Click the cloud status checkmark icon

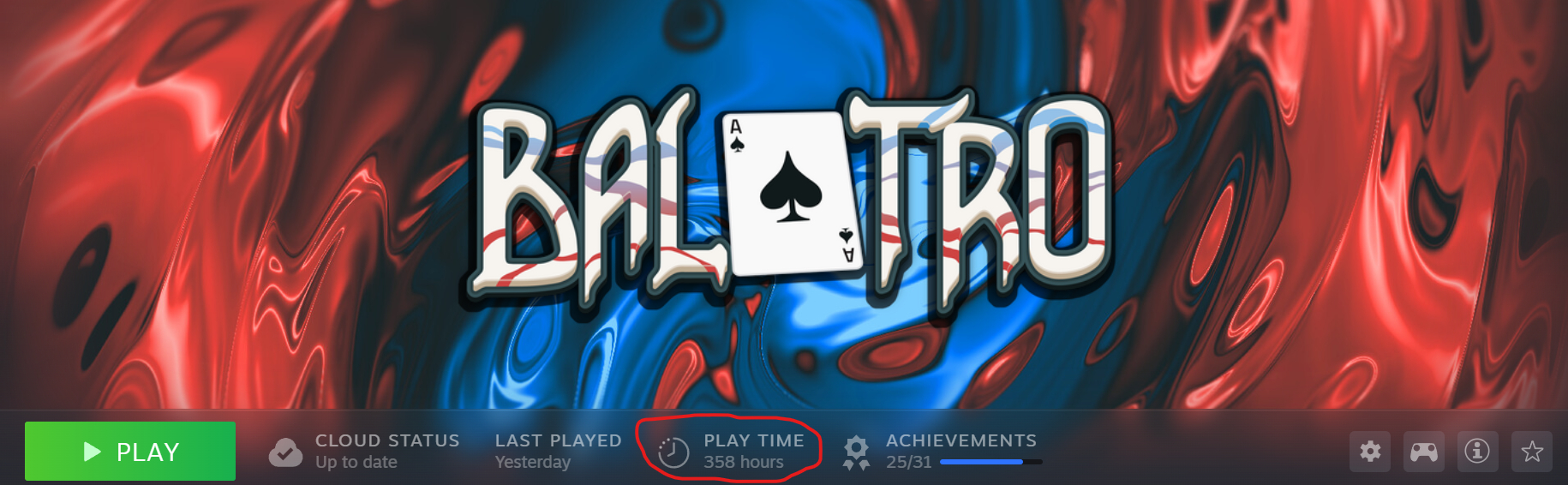click(285, 452)
